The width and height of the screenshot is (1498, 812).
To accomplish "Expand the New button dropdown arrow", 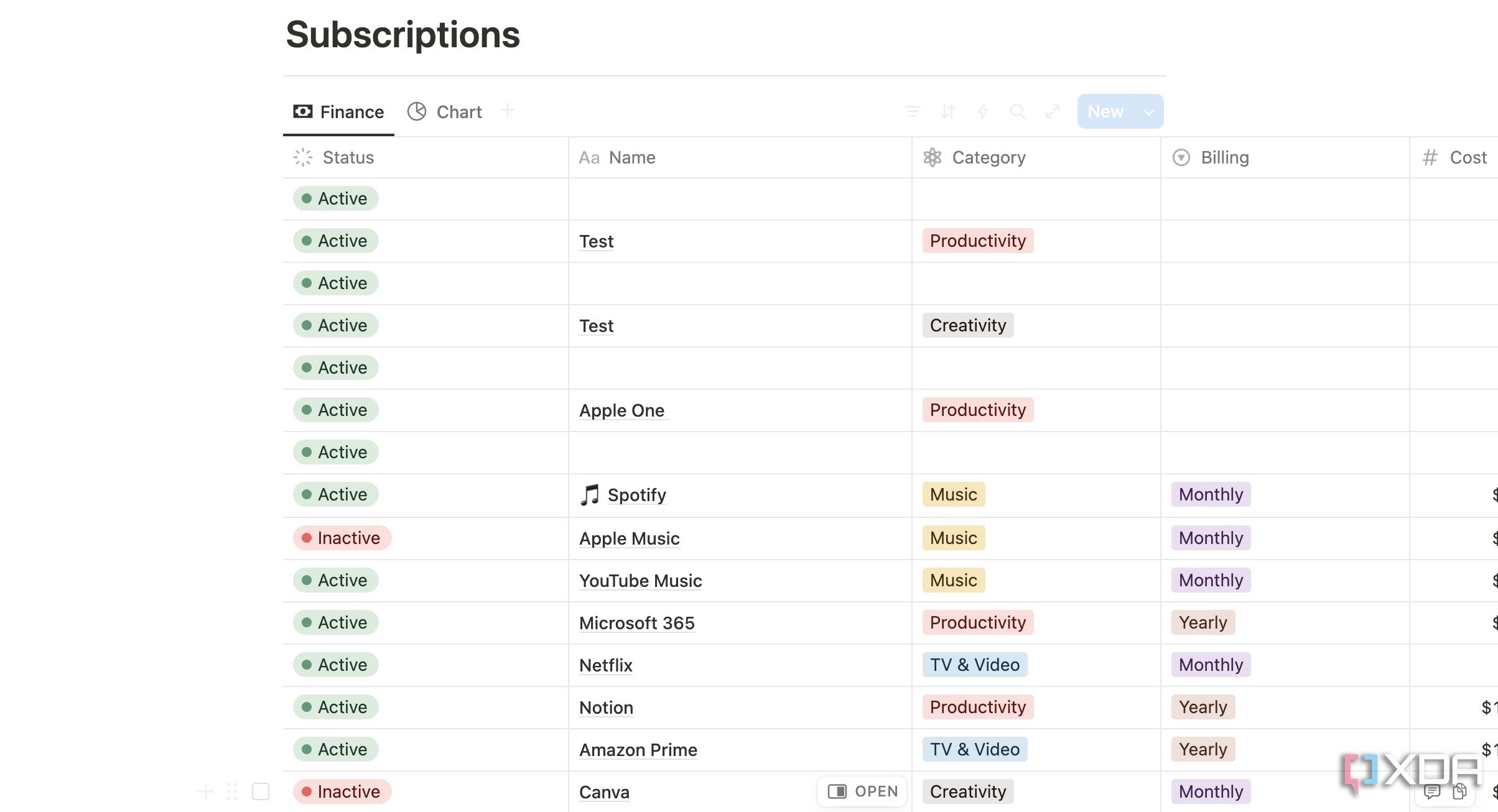I will tap(1149, 112).
